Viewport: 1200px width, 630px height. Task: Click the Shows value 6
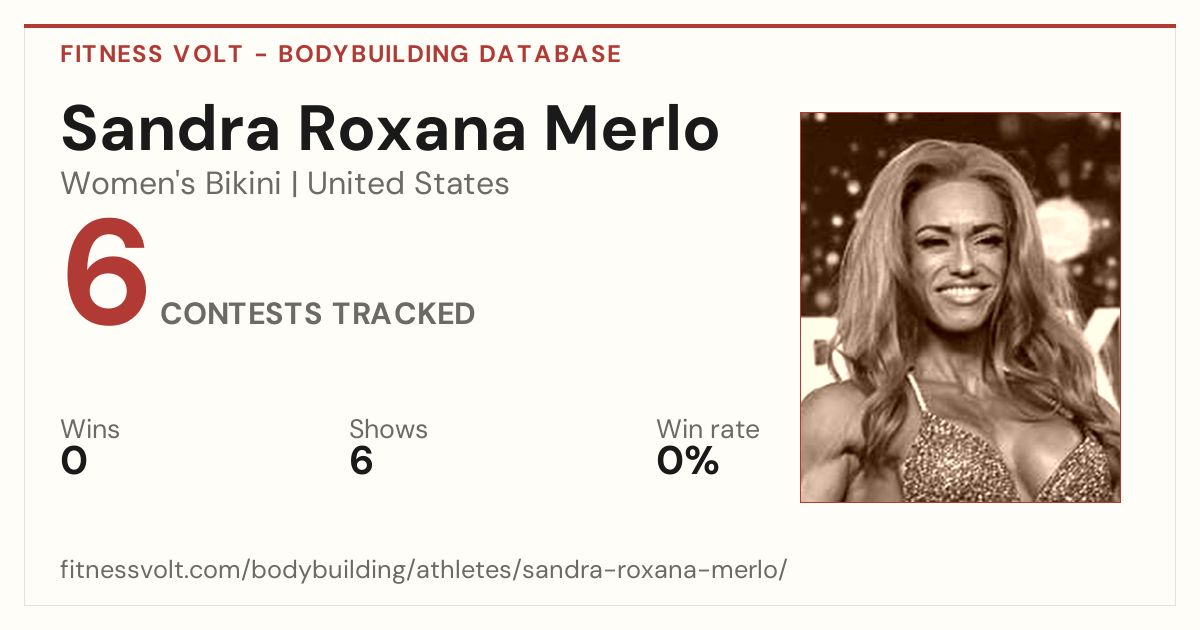[x=361, y=461]
